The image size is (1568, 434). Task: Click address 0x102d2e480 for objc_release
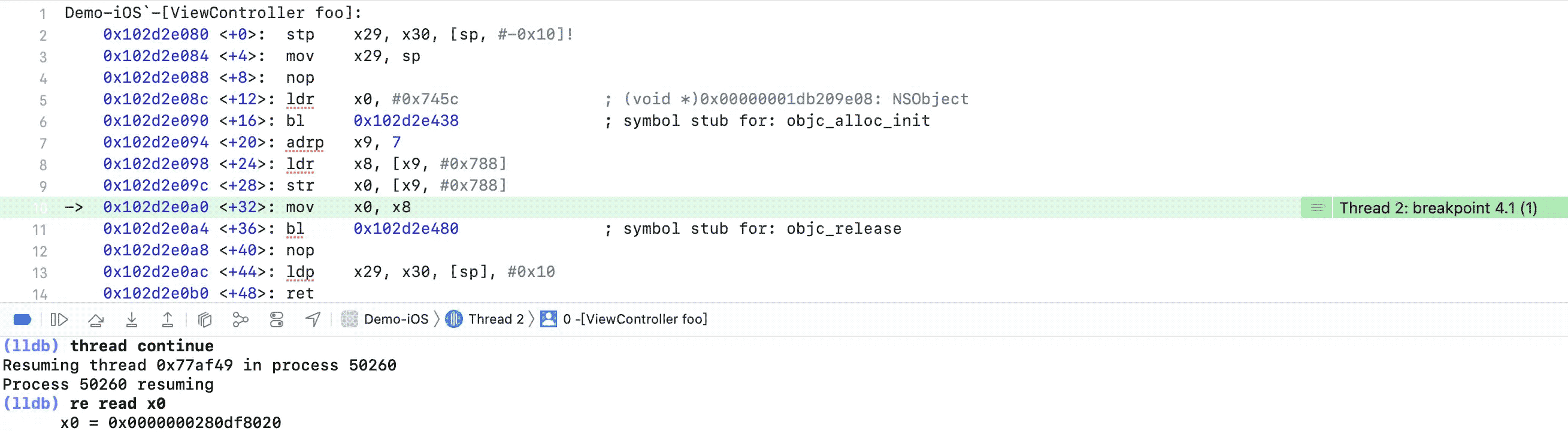coord(406,228)
